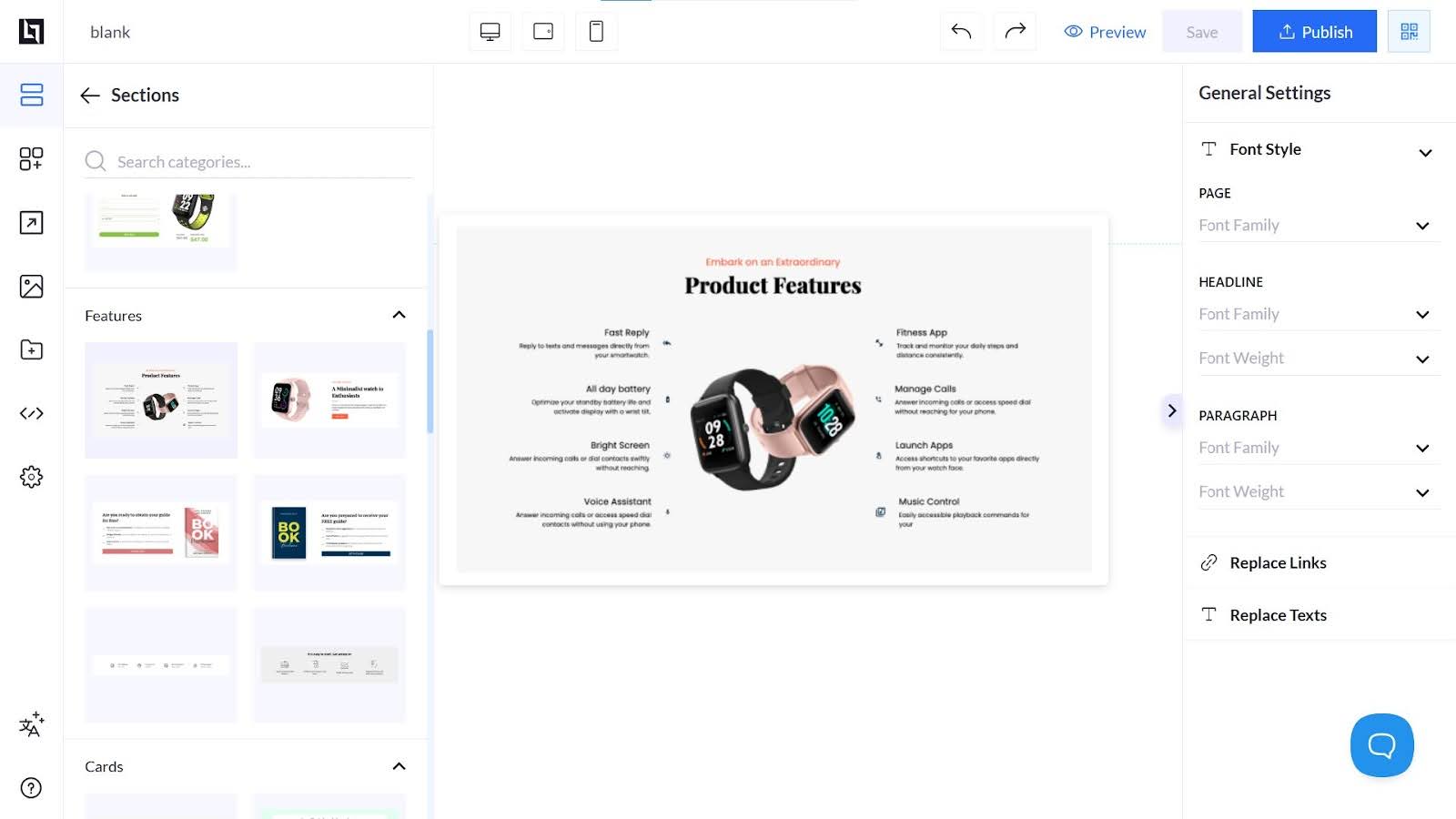The width and height of the screenshot is (1456, 819).
Task: Open the image library icon in sidebar
Action: 31,286
